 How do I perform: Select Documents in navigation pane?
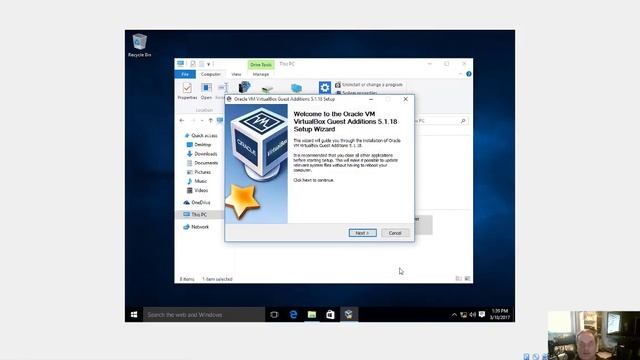pyautogui.click(x=202, y=163)
